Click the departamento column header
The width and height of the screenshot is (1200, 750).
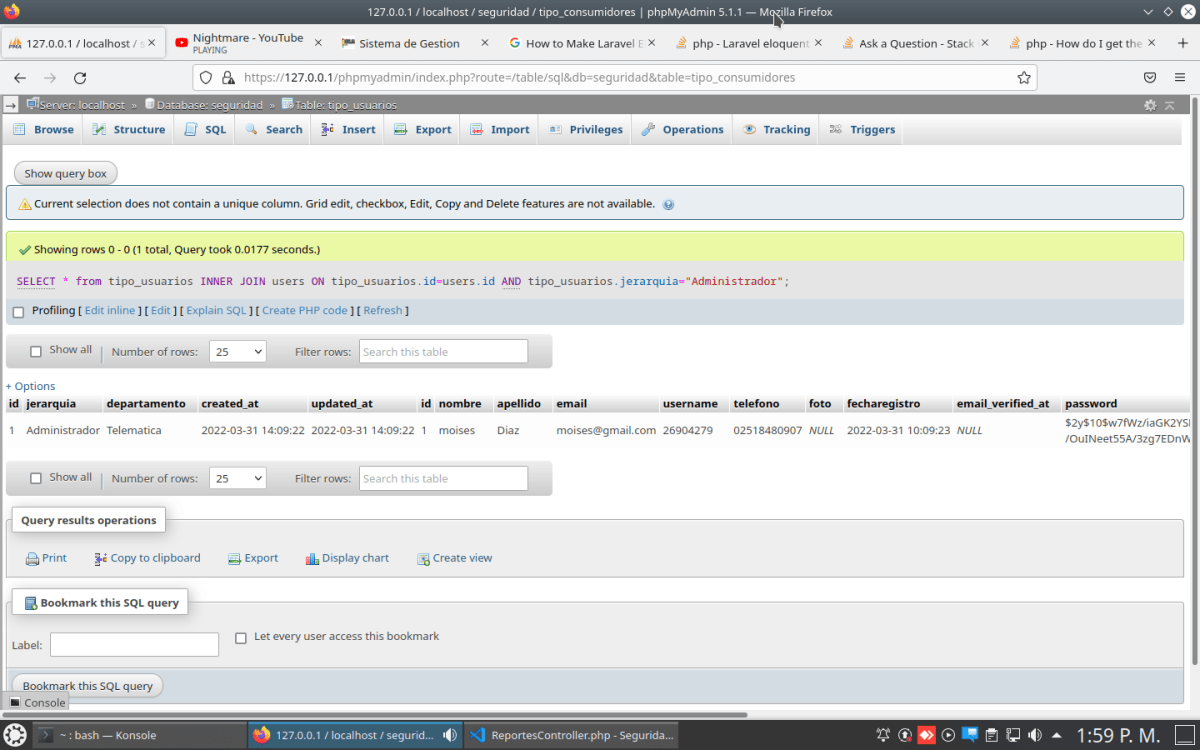click(146, 404)
